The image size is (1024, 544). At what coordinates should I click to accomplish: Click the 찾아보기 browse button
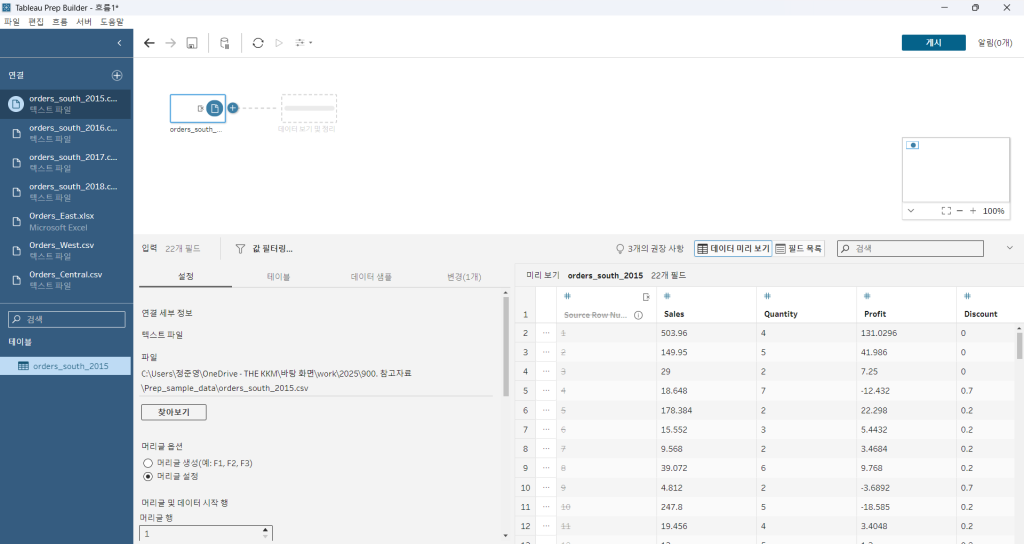[x=174, y=413]
